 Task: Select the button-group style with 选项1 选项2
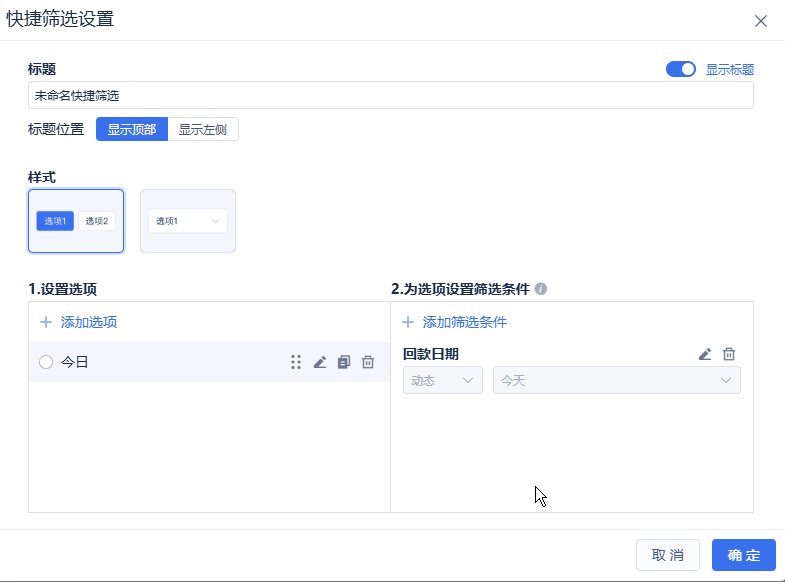[76, 221]
